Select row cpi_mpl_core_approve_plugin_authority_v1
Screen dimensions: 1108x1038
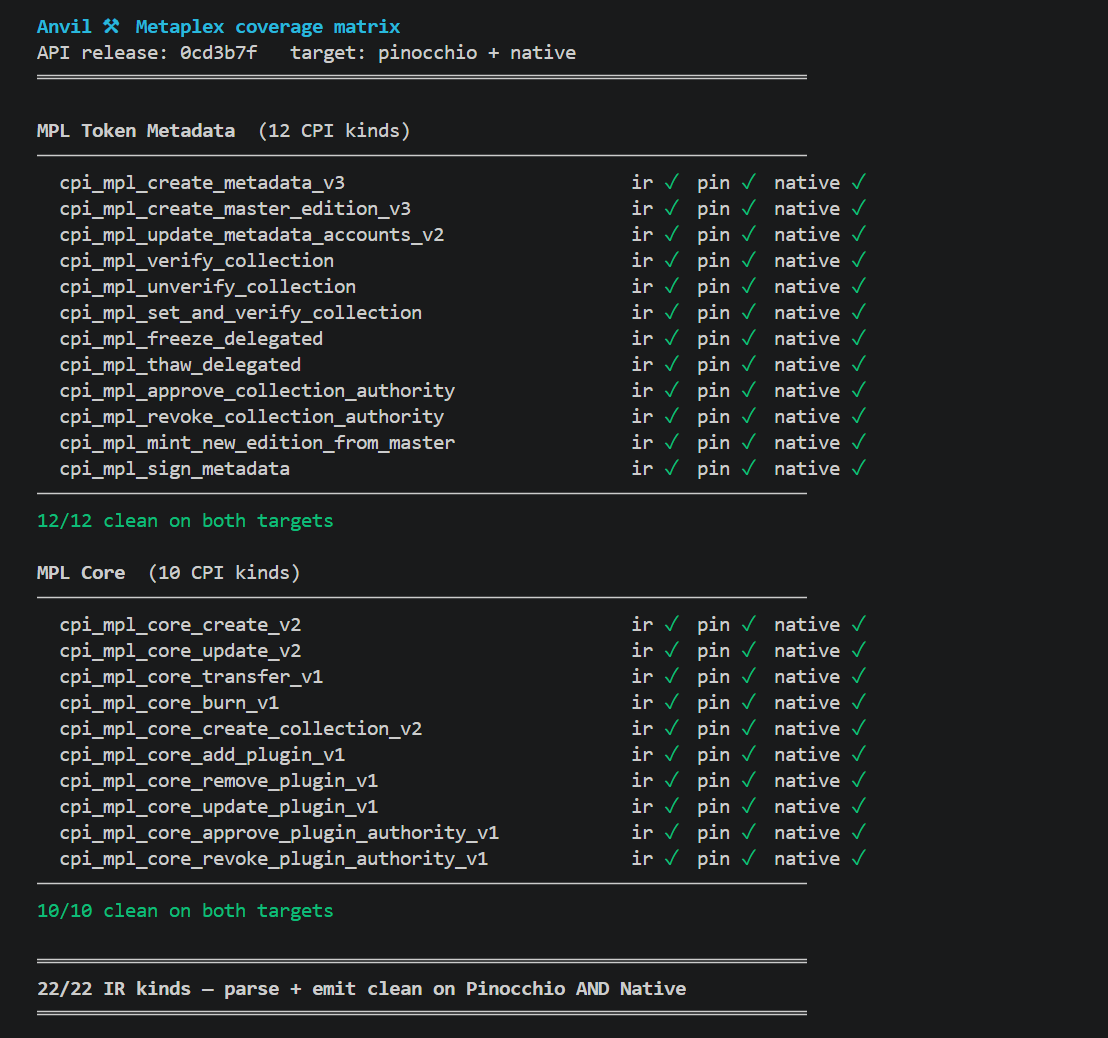pos(463,833)
